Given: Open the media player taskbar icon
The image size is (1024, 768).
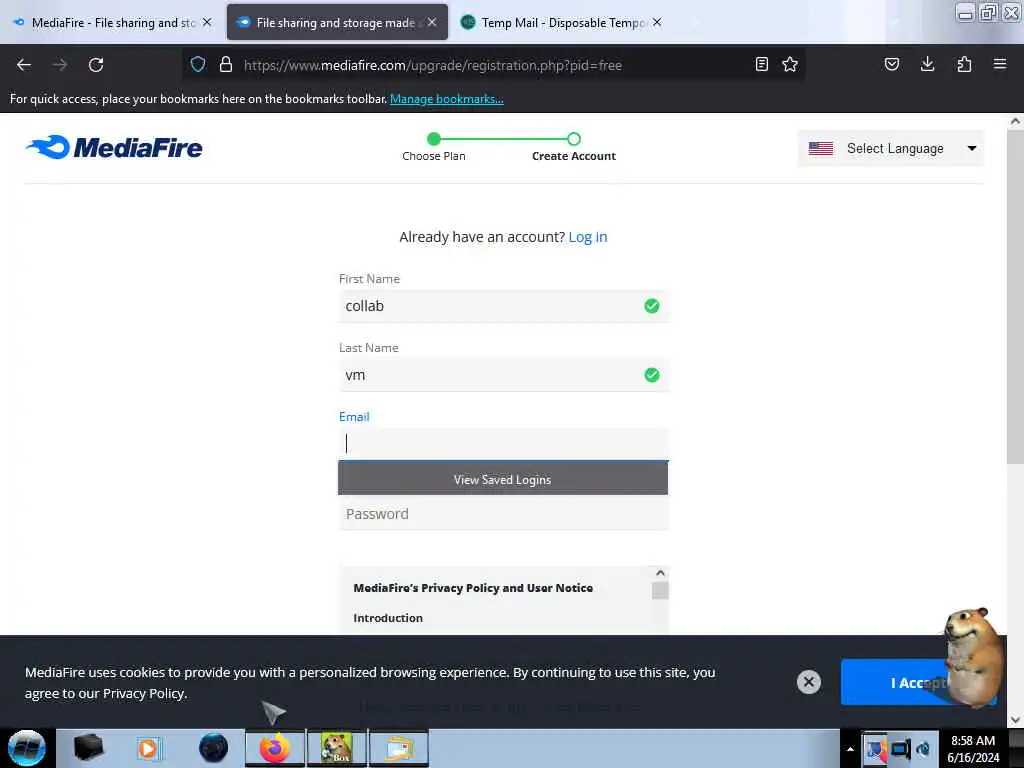Looking at the screenshot, I should click(x=148, y=748).
